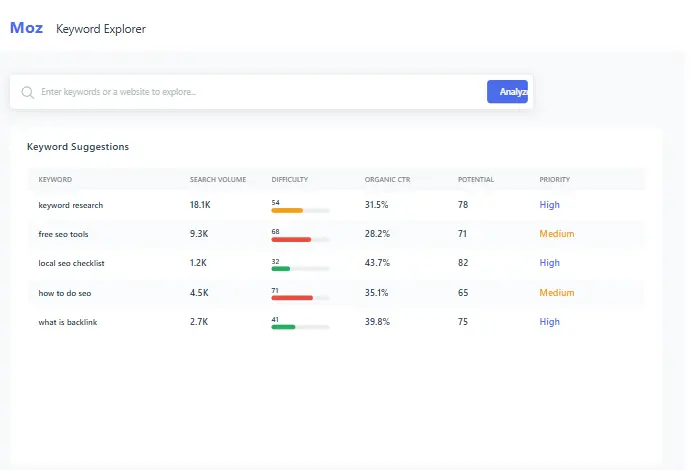The height and width of the screenshot is (471, 694).
Task: Click the search magnifier icon
Action: [27, 92]
